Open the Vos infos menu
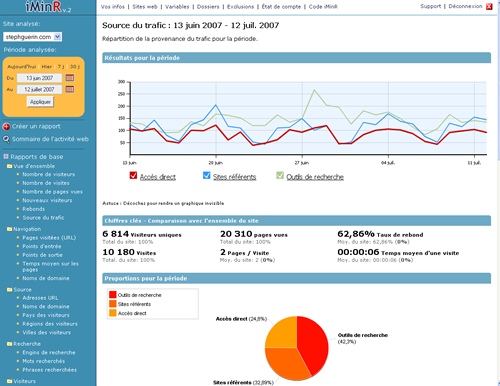 pyautogui.click(x=113, y=7)
